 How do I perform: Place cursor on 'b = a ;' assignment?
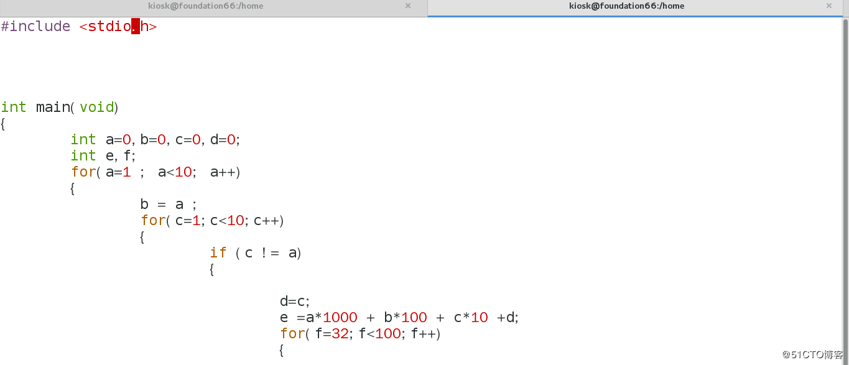click(x=168, y=205)
